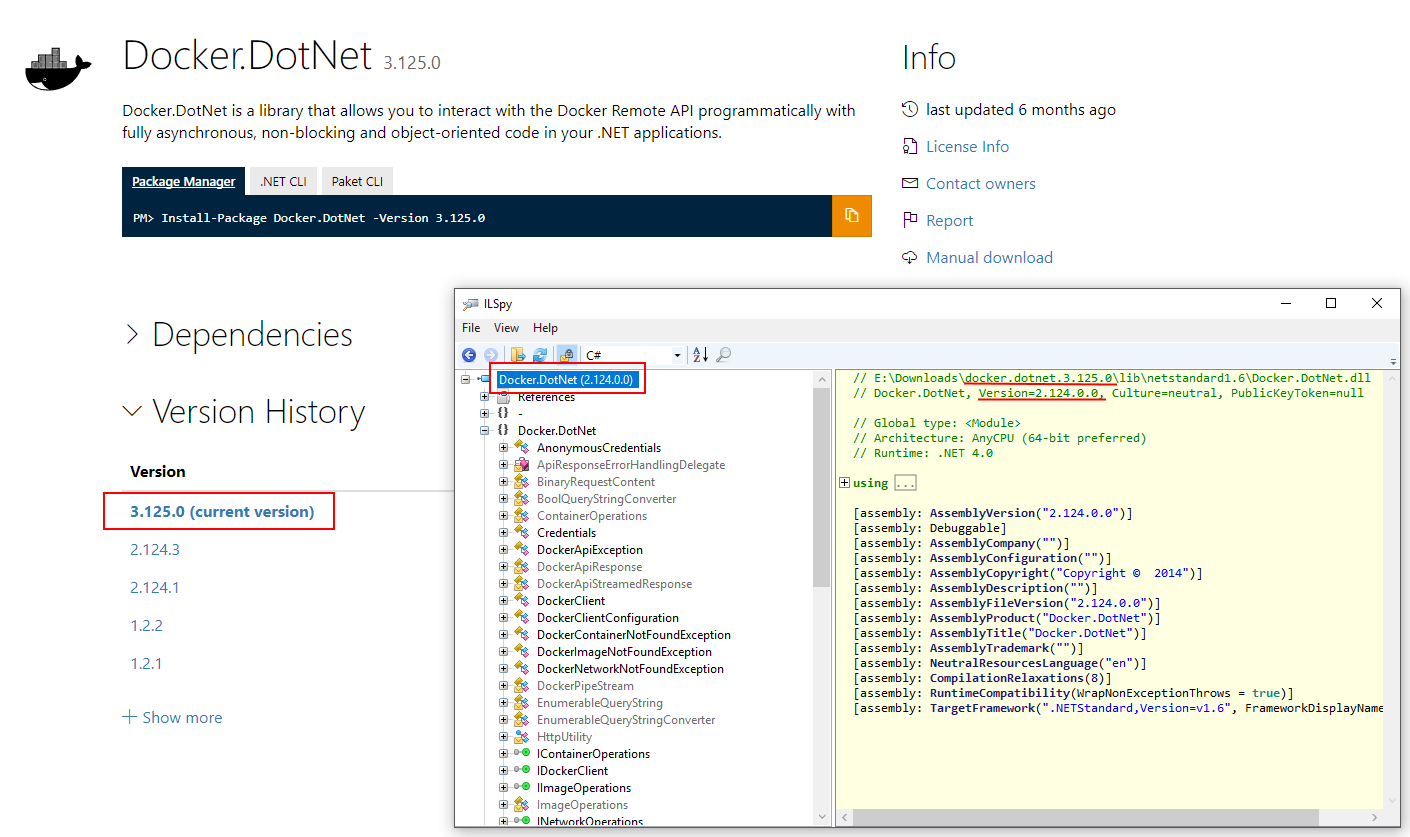Refresh assemblies with the refresh icon
This screenshot has width=1410, height=837.
tap(540, 354)
